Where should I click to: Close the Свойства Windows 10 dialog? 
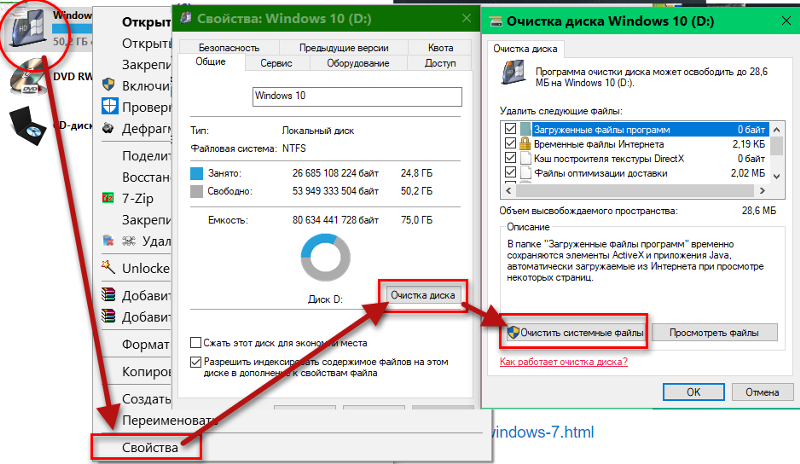click(x=466, y=18)
